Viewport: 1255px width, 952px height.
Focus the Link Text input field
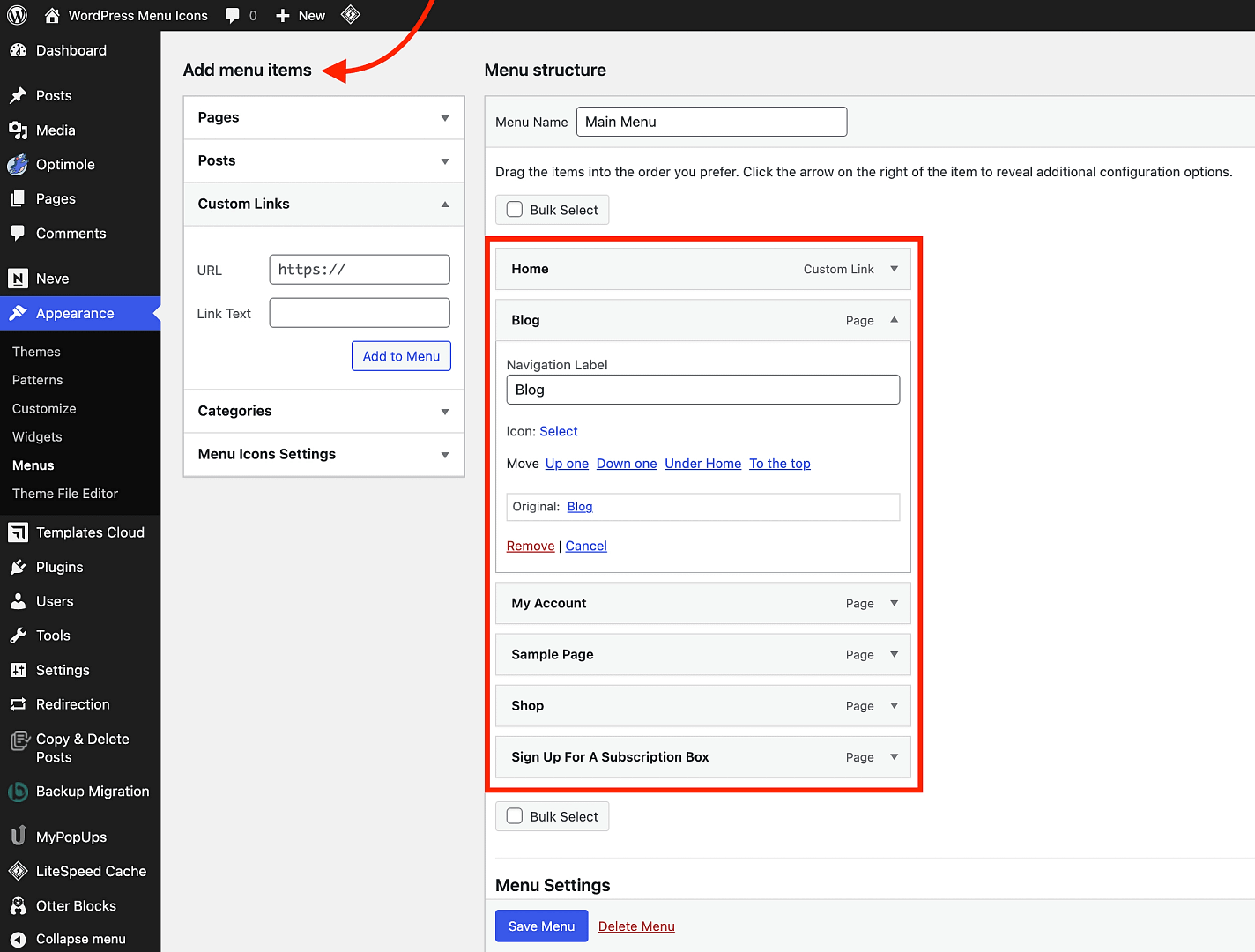360,313
